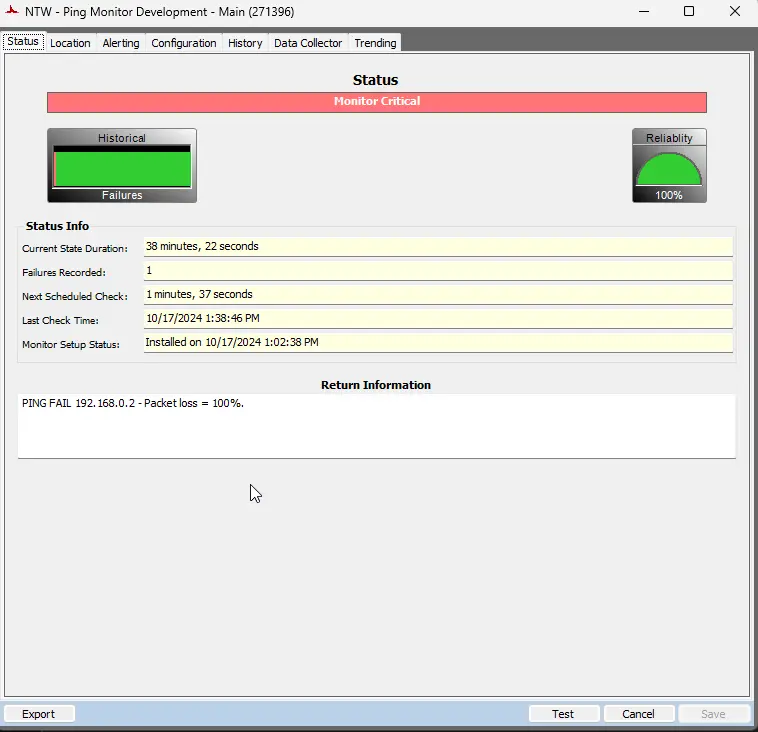Minimize the Ping Monitor window
Screen dimensions: 758x732
pyautogui.click(x=644, y=11)
